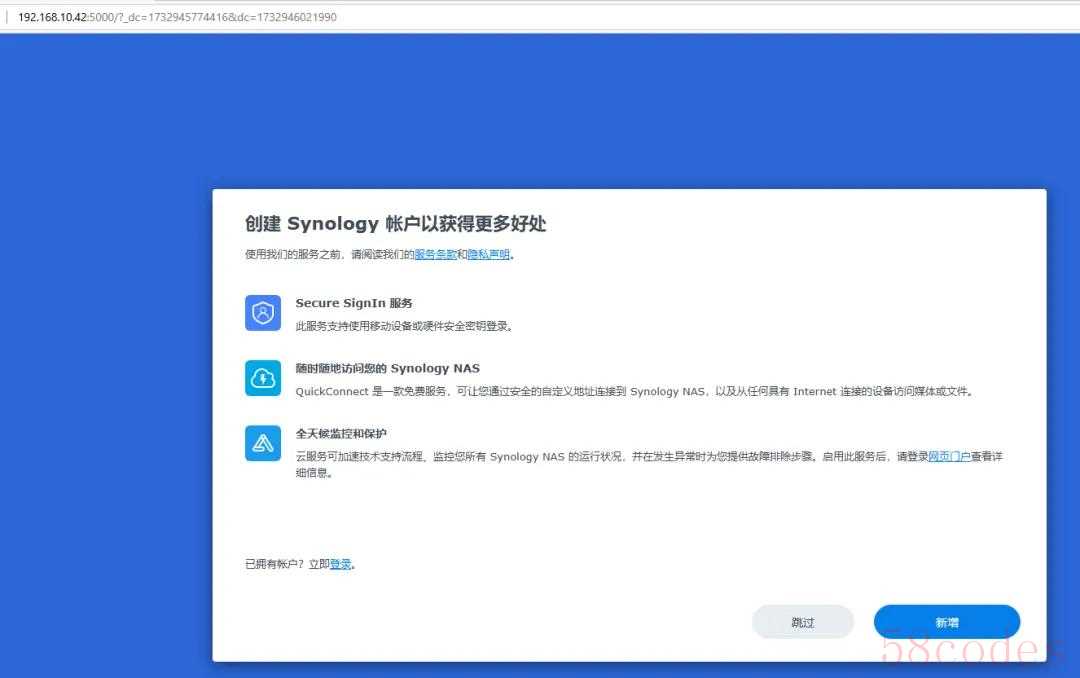Click the 创建 Synology 帐户 dialog title
Screen dimensions: 1080x678
click(x=396, y=224)
